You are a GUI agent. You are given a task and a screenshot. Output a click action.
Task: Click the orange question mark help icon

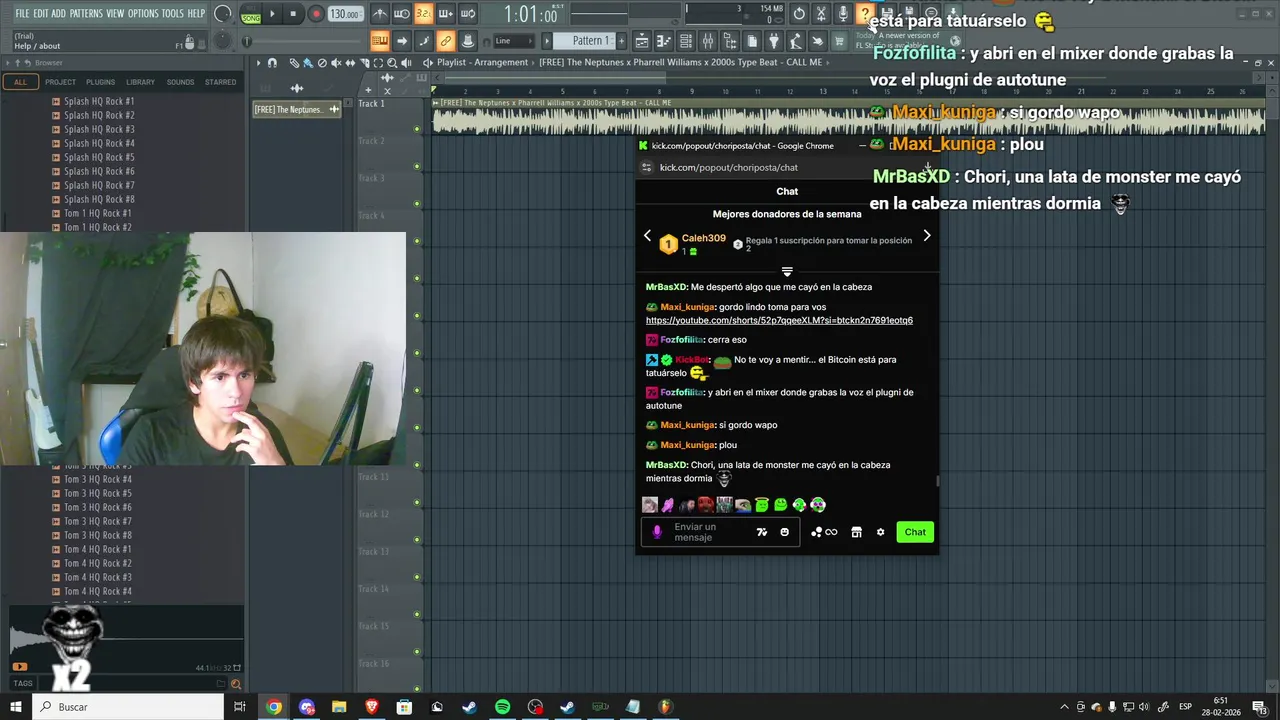coord(865,14)
